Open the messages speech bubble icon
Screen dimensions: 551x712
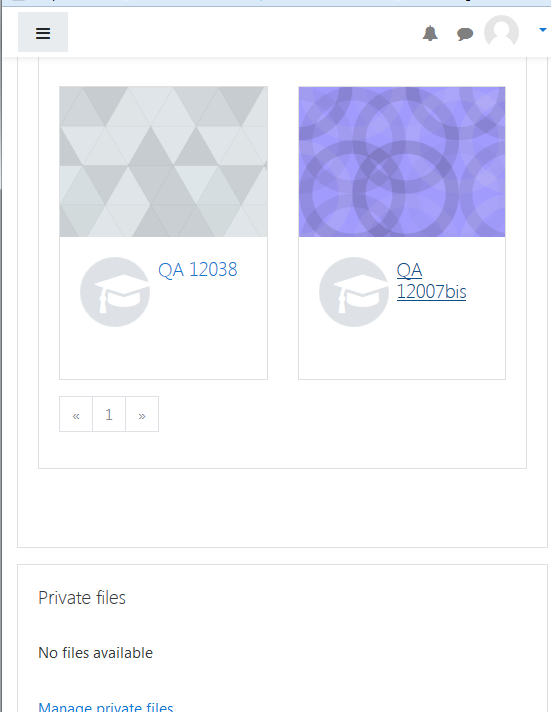pyautogui.click(x=465, y=34)
